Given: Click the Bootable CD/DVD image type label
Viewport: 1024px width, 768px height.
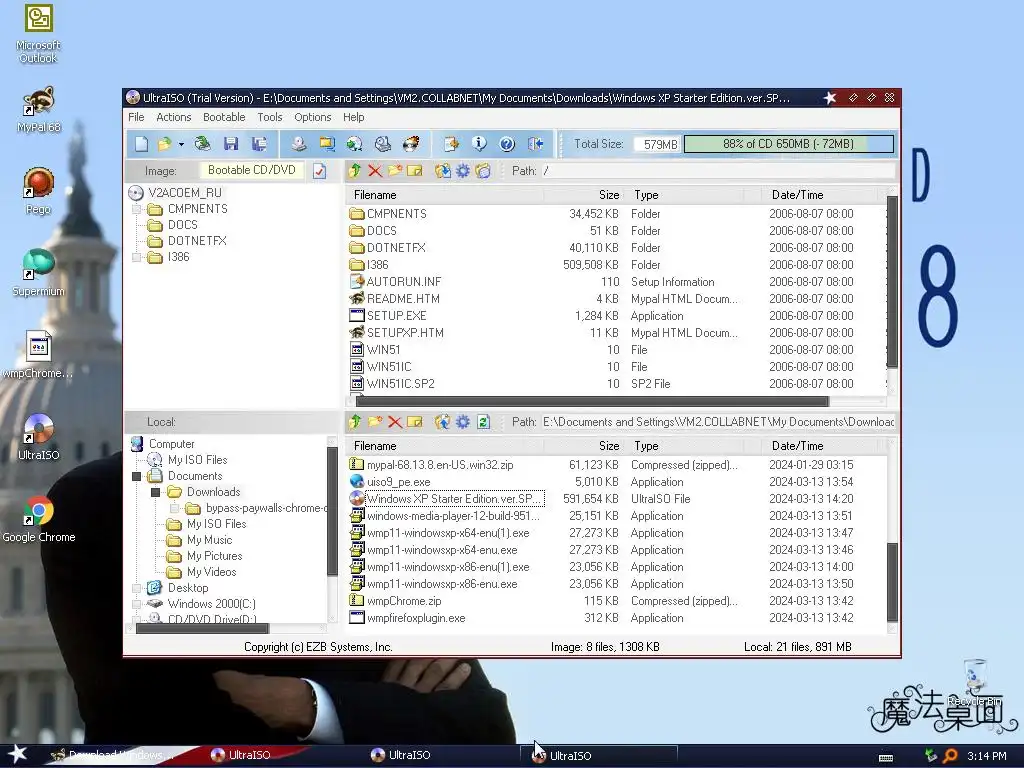Looking at the screenshot, I should 251,170.
